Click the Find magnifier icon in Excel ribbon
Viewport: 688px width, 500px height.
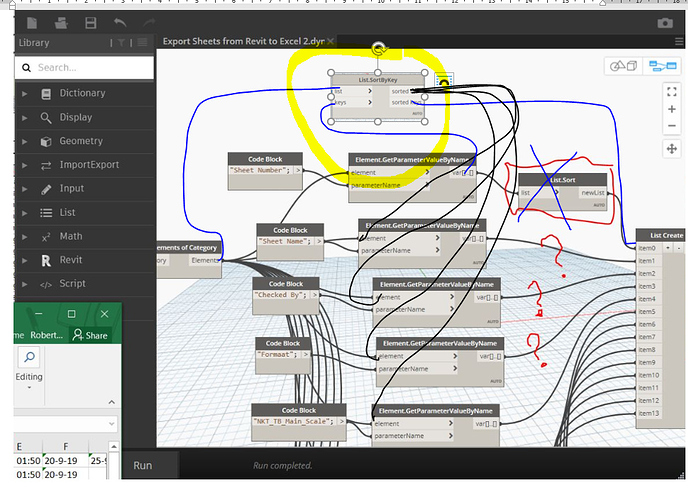(29, 357)
